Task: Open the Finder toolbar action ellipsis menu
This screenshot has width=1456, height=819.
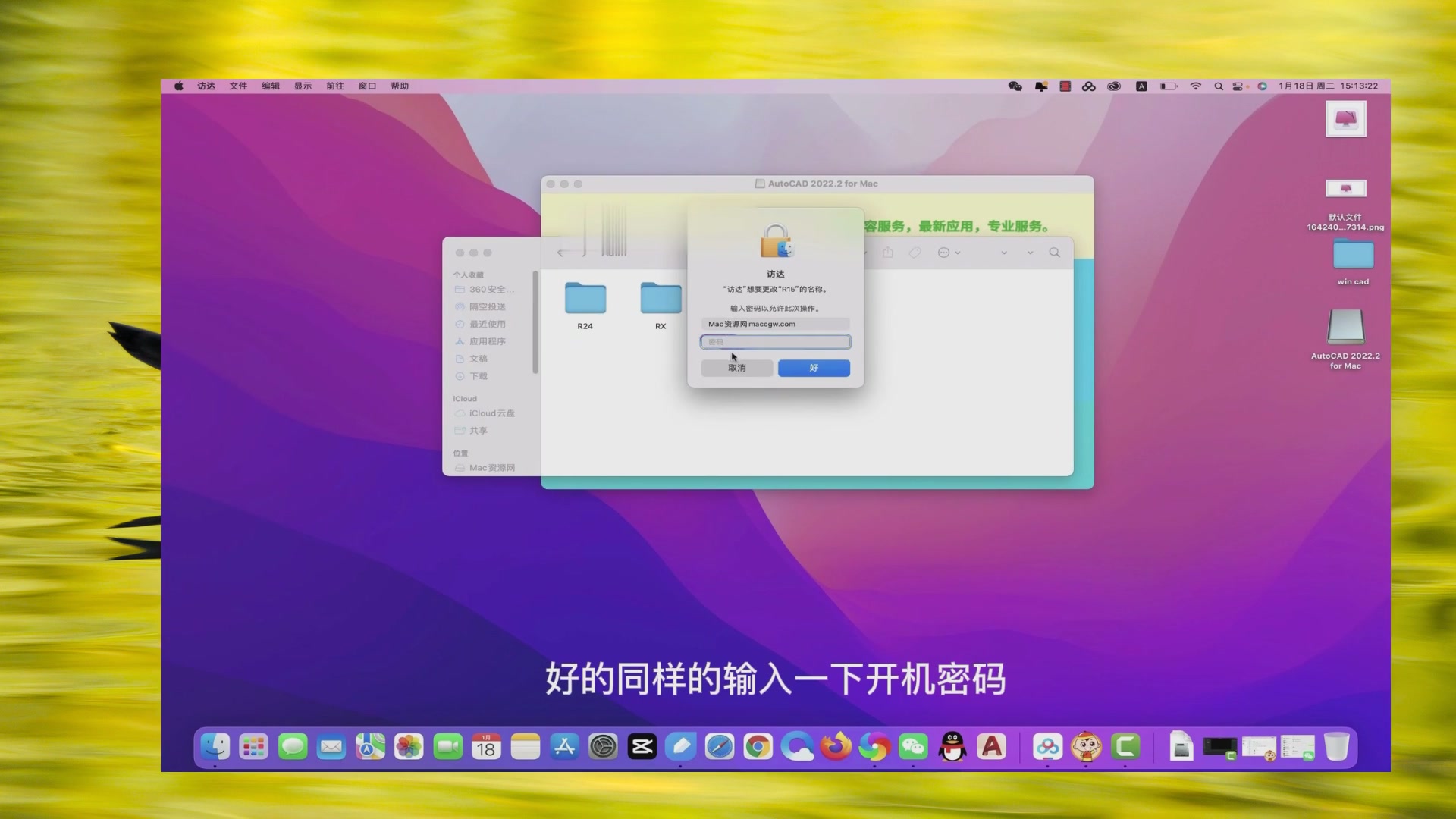Action: point(949,253)
